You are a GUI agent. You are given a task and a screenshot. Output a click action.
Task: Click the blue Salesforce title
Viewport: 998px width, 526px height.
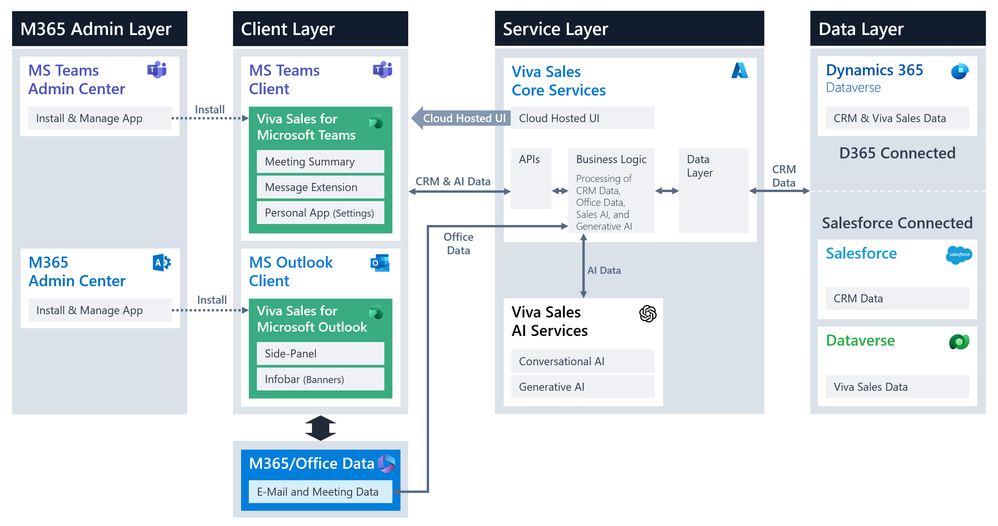coord(861,253)
